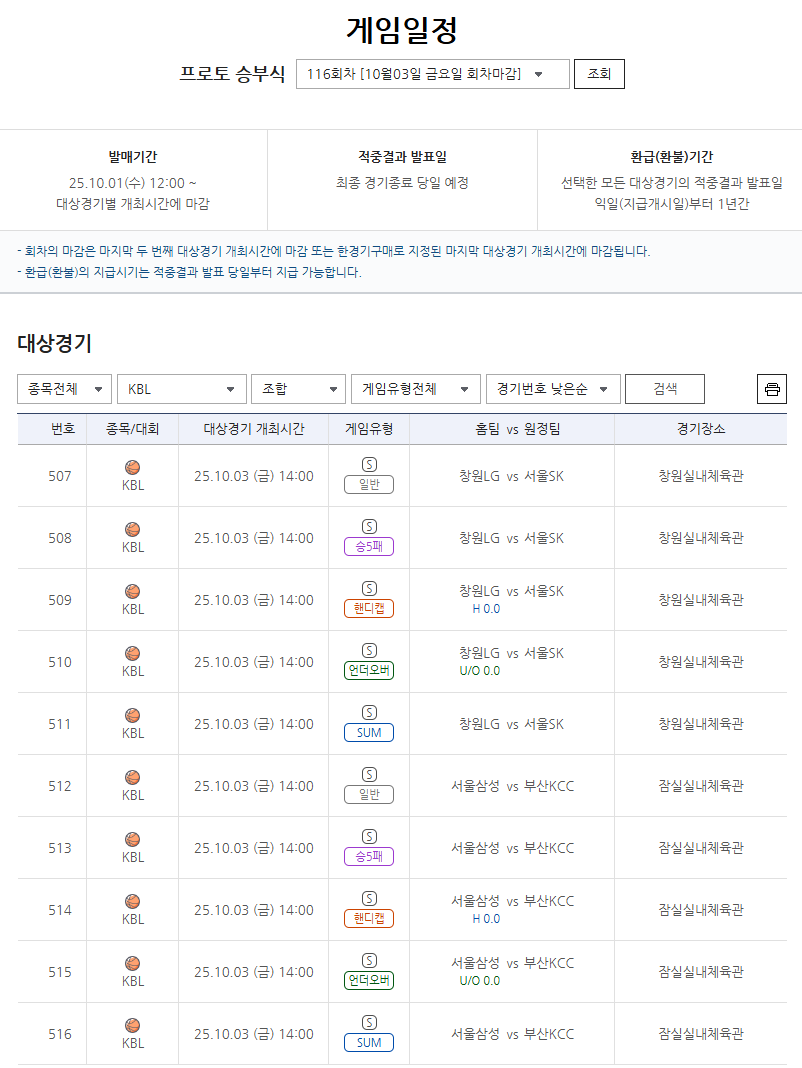Screen dimensions: 802x1068
Task: Click the print icon above the schedule table
Action: (x=770, y=389)
